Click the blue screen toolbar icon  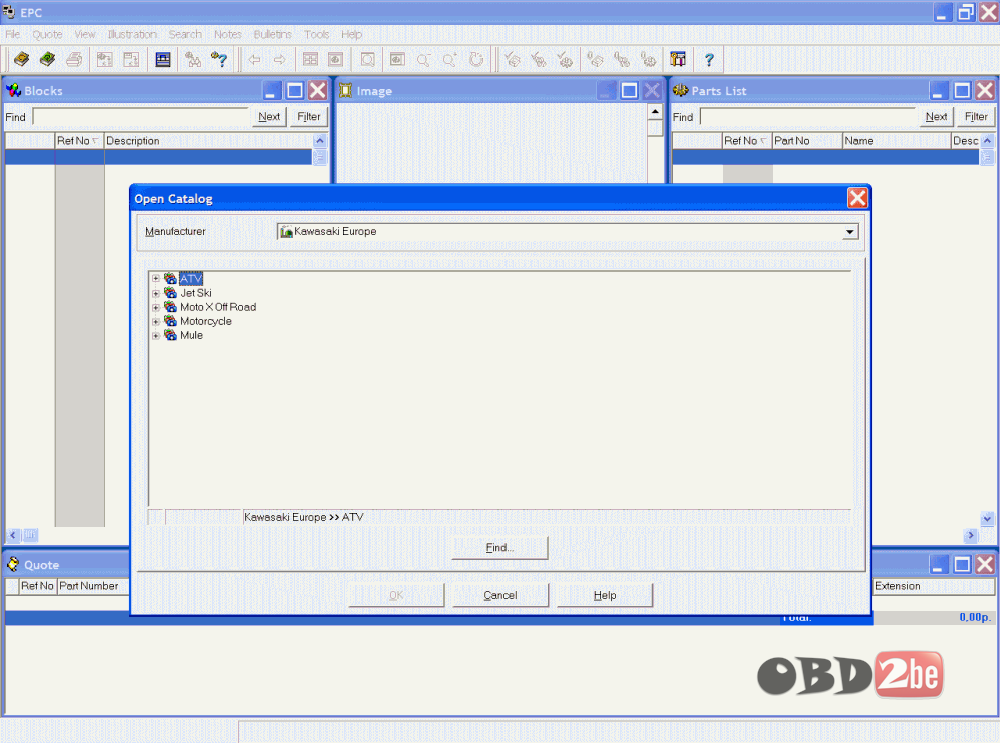[163, 59]
